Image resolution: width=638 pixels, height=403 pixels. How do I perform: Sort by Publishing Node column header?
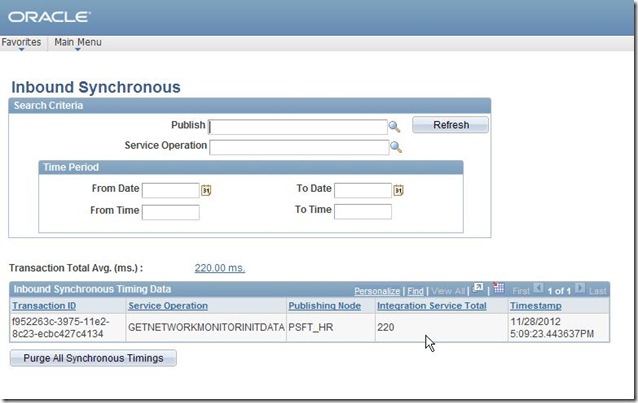coord(325,306)
